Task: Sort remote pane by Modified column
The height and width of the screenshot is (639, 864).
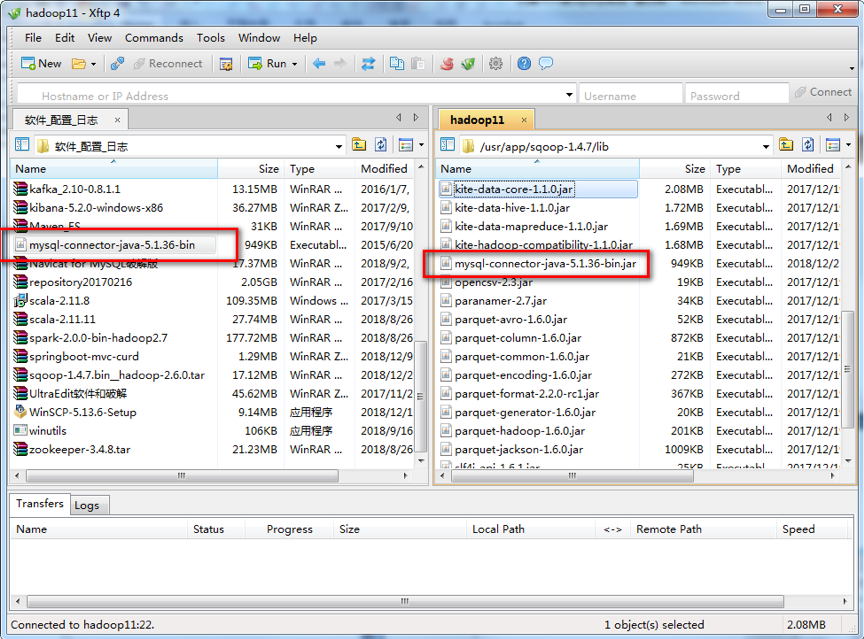Action: click(x=810, y=169)
